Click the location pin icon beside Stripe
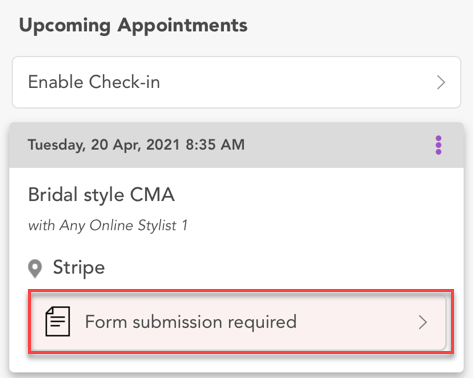This screenshot has height=378, width=473. coord(35,269)
